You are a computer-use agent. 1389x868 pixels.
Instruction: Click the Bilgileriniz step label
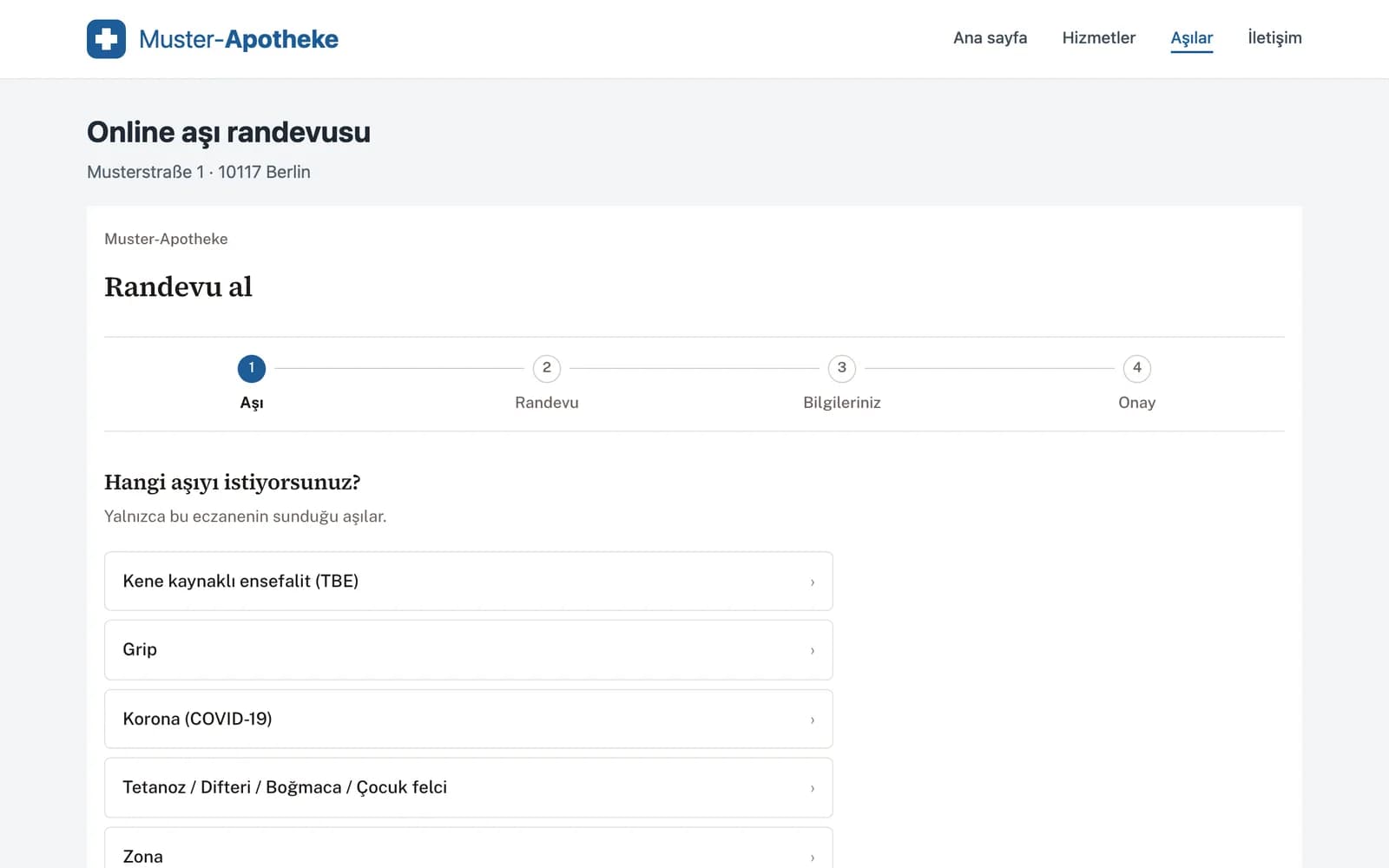point(842,403)
